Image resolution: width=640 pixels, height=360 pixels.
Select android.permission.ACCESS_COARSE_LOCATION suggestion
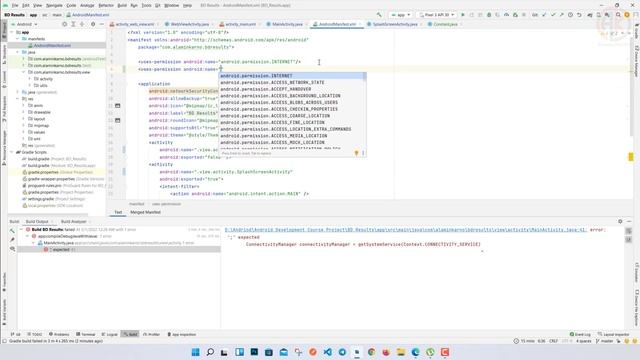coord(292,116)
